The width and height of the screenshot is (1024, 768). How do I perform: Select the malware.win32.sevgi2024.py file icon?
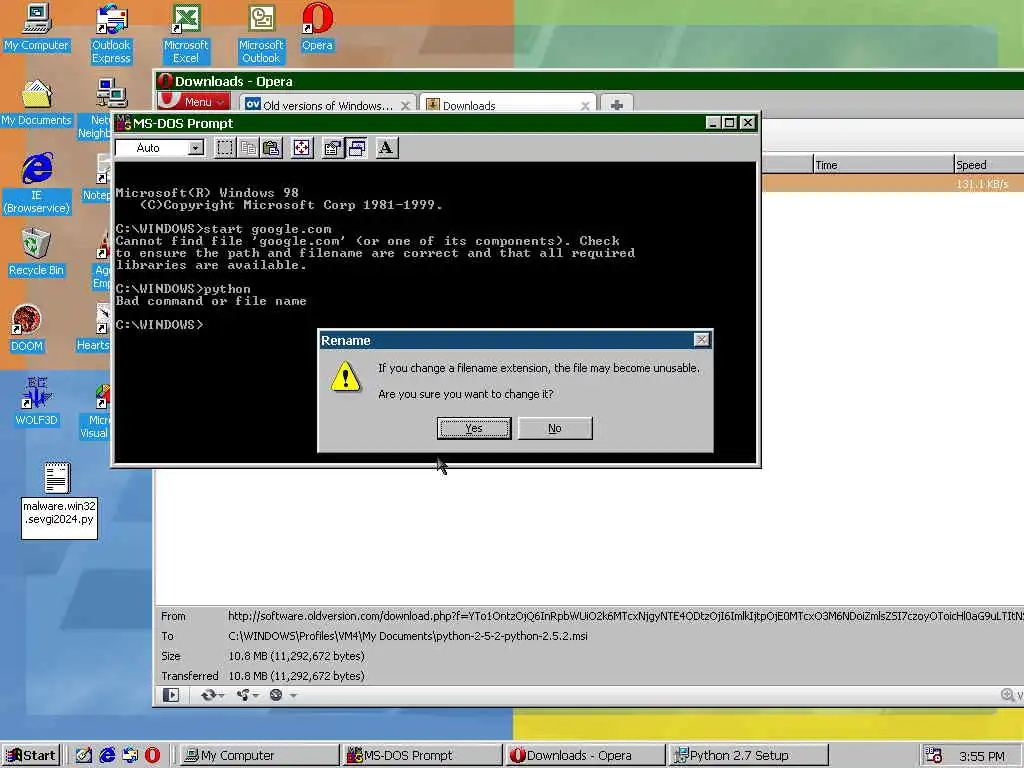click(57, 478)
